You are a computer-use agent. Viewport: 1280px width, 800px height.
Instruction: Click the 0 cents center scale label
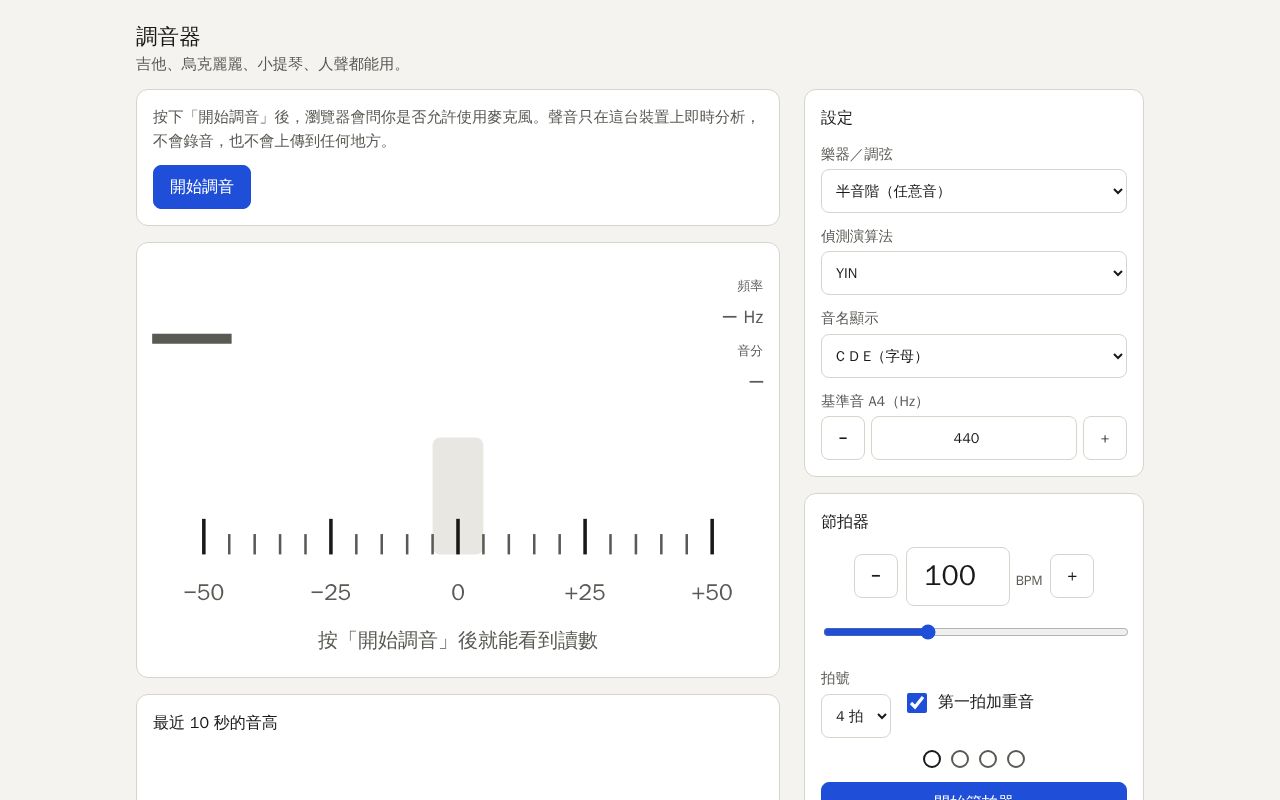458,593
